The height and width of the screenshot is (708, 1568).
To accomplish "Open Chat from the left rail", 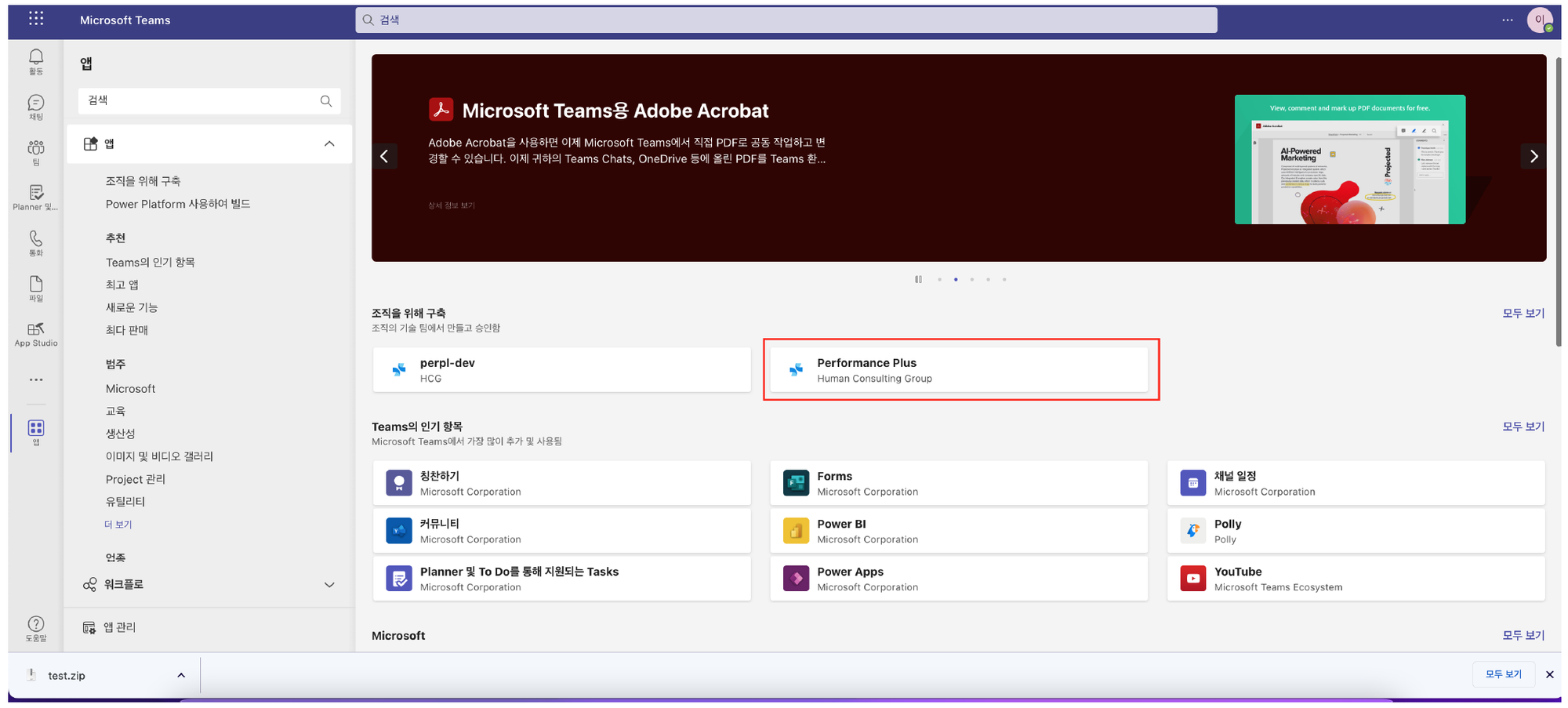I will coord(36,106).
